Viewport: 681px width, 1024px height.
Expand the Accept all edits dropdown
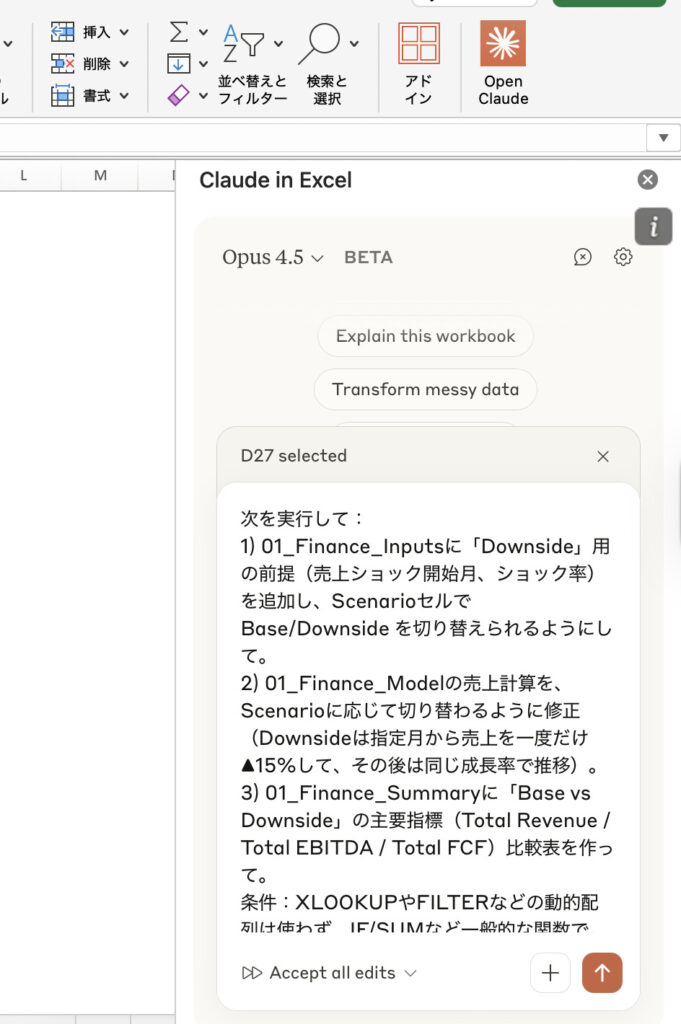[330, 972]
